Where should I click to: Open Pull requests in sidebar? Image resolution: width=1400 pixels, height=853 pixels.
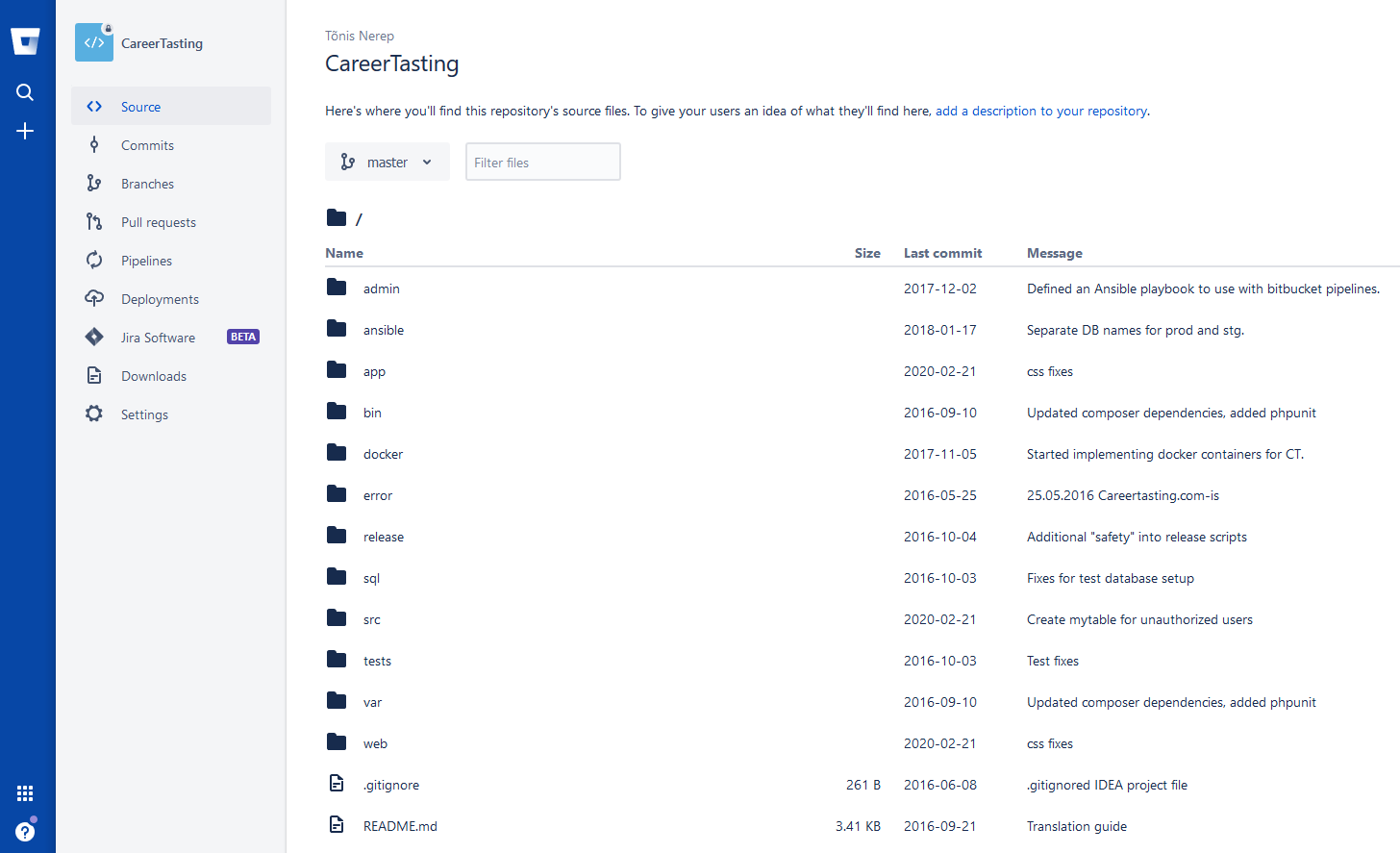(171, 222)
